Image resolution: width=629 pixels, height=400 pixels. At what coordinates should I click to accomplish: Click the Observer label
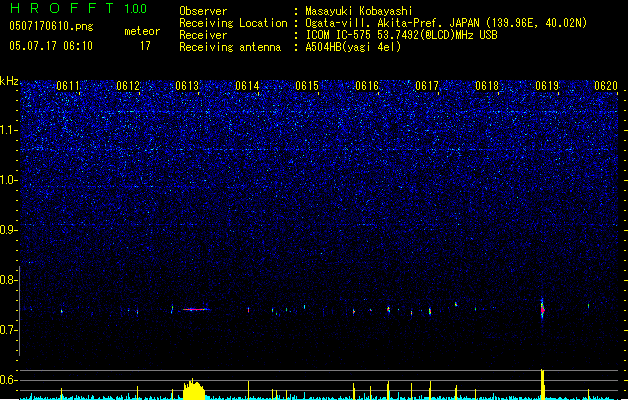tap(203, 11)
